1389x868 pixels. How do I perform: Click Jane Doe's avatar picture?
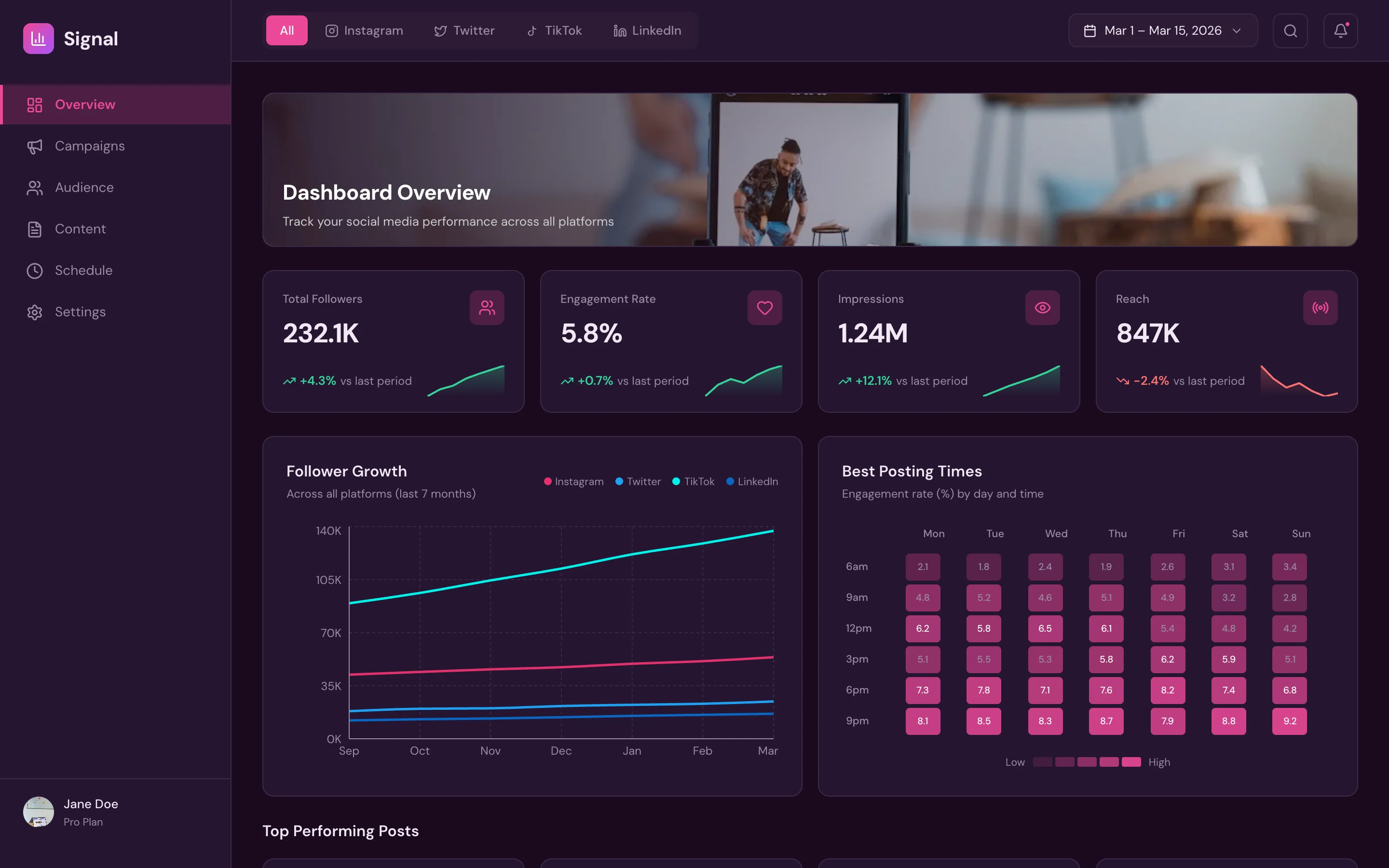click(39, 811)
